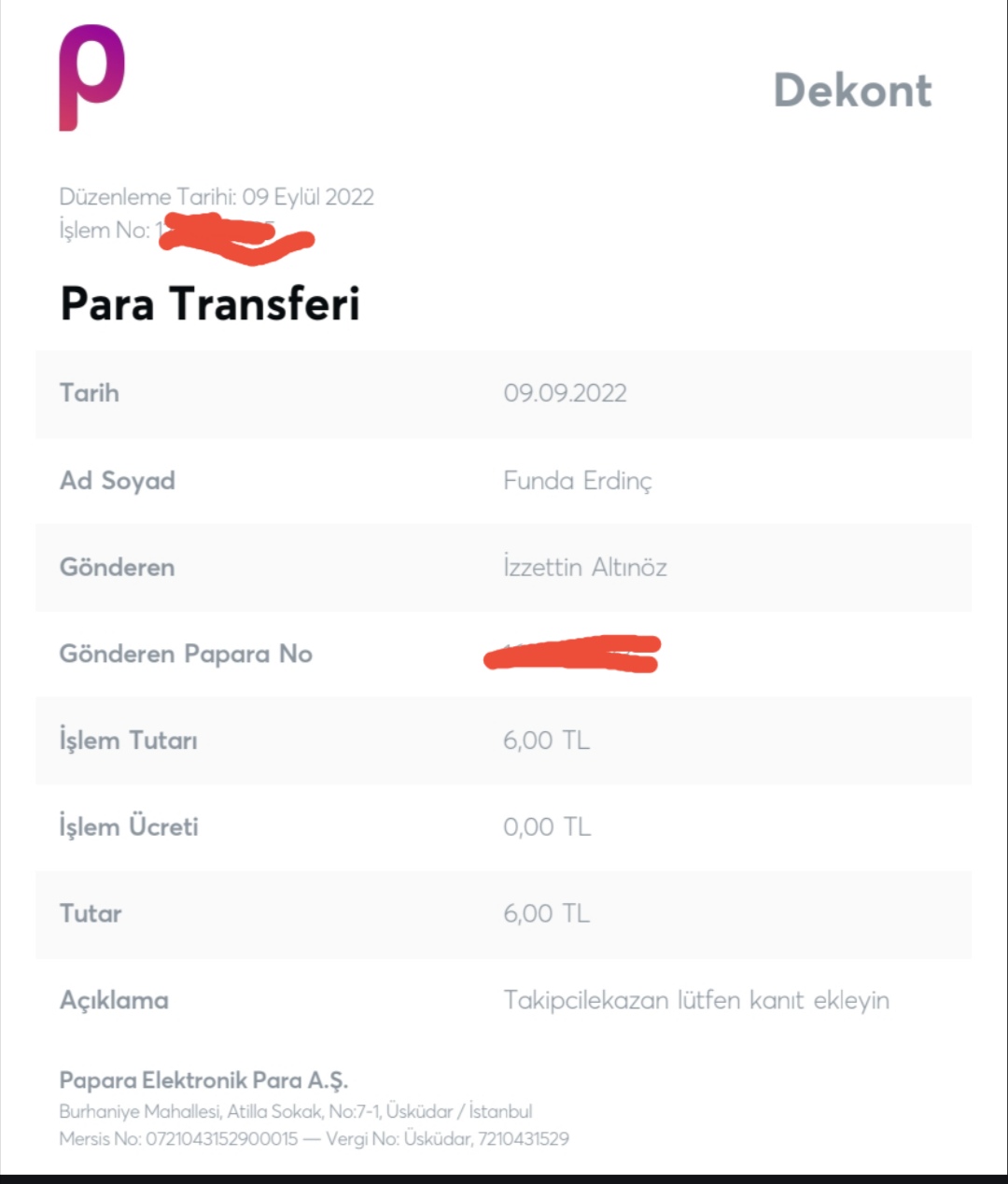Screen dimensions: 1008x1184
Task: Click the Gönderen row label
Action: (118, 568)
